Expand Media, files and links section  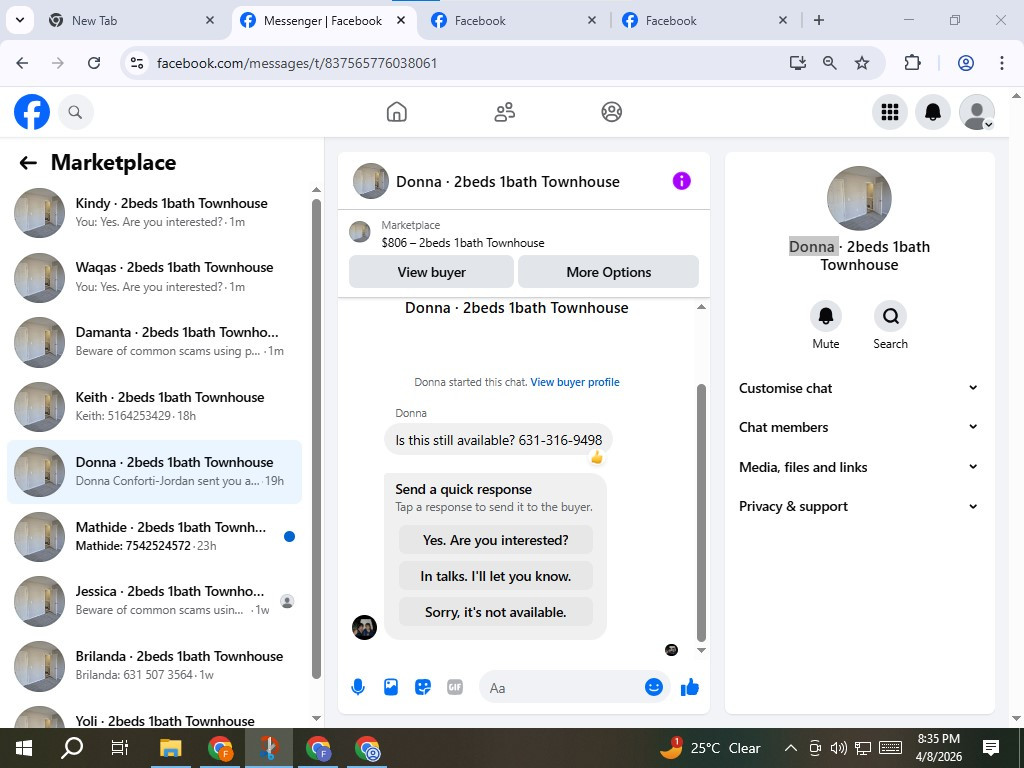[x=859, y=467]
